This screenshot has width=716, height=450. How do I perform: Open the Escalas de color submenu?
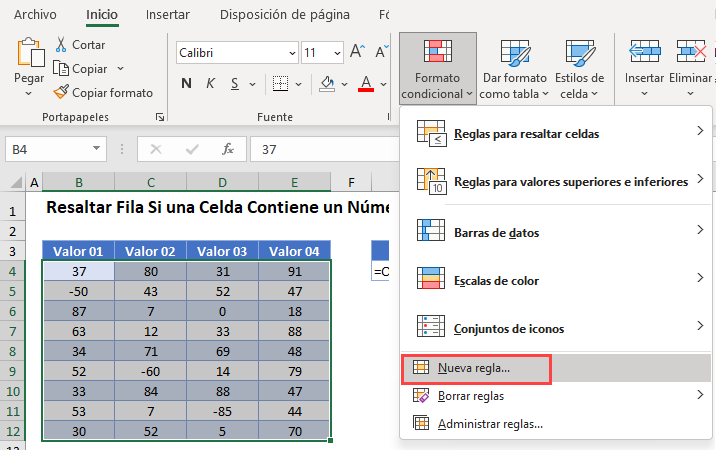[x=556, y=280]
